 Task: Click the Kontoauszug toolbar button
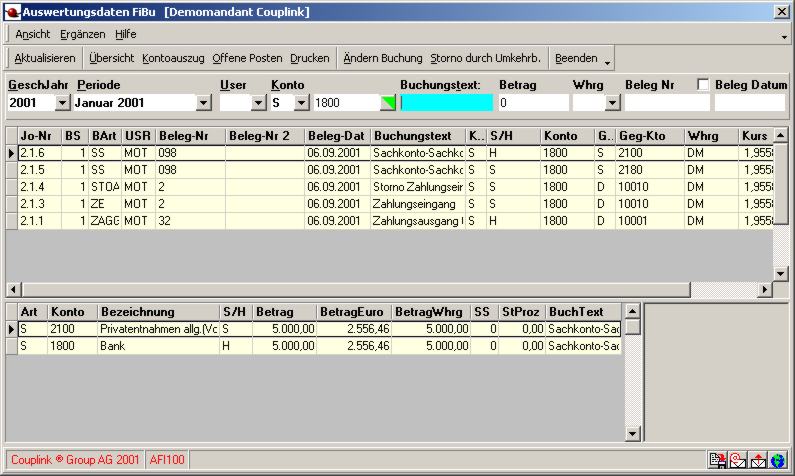[x=174, y=58]
